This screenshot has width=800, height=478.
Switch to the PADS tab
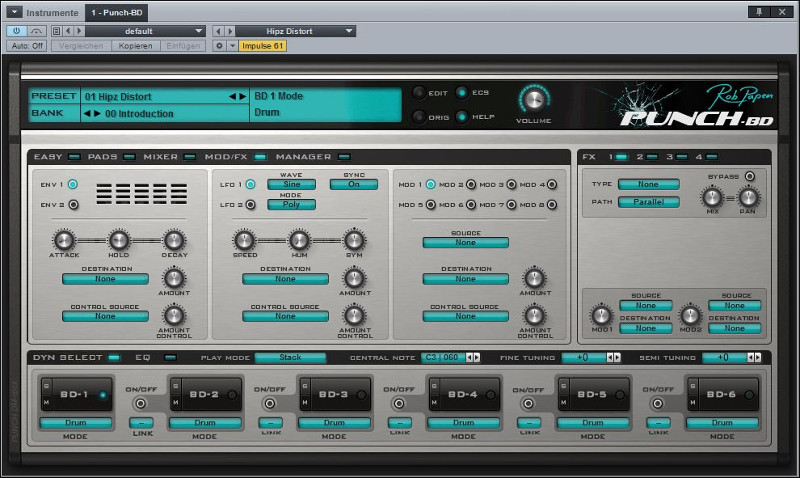click(x=111, y=157)
